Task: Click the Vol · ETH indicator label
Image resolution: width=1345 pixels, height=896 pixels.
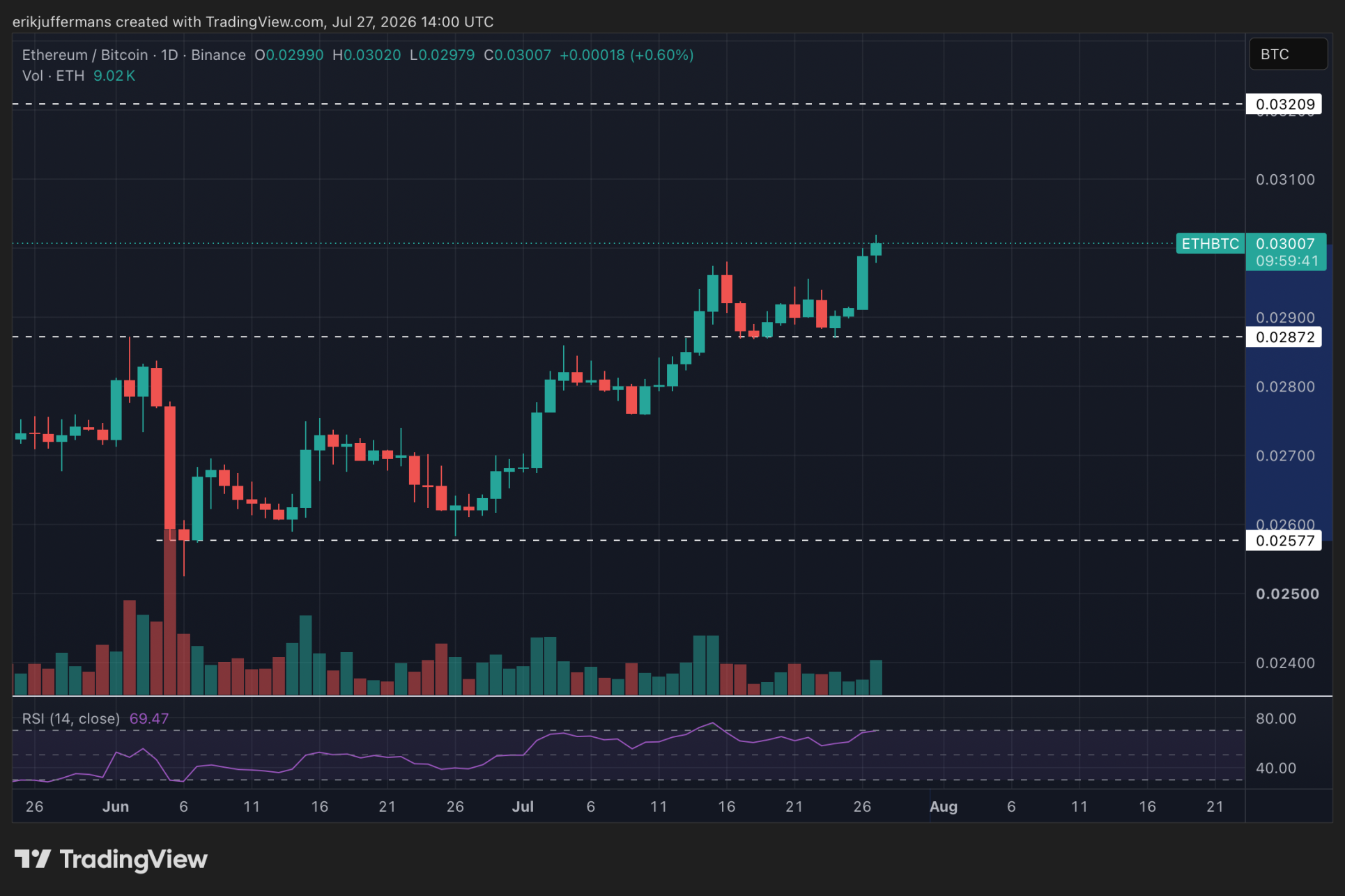Action: (x=53, y=76)
